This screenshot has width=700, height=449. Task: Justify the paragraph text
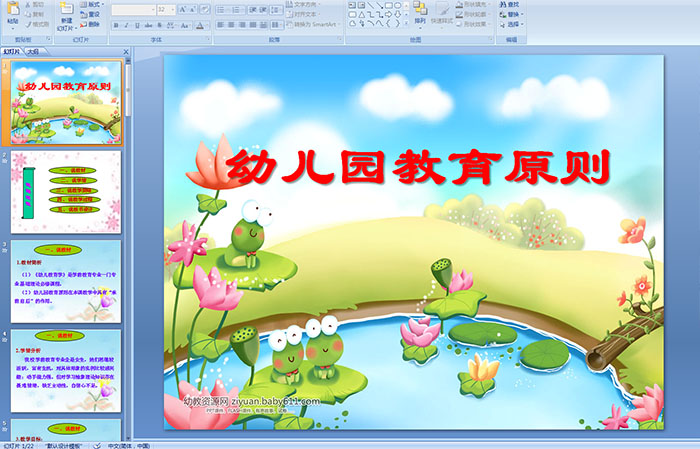[252, 25]
